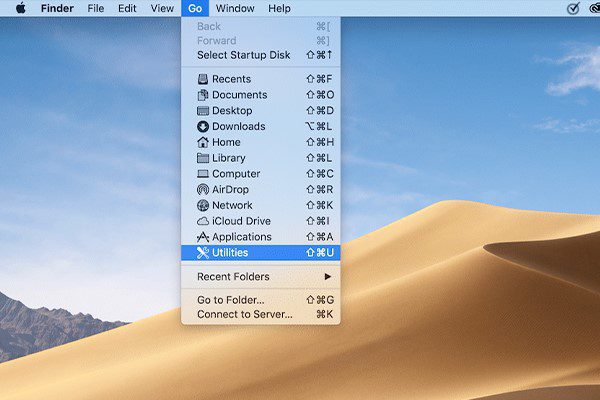Select the highlighted Utilities item

[x=261, y=253]
